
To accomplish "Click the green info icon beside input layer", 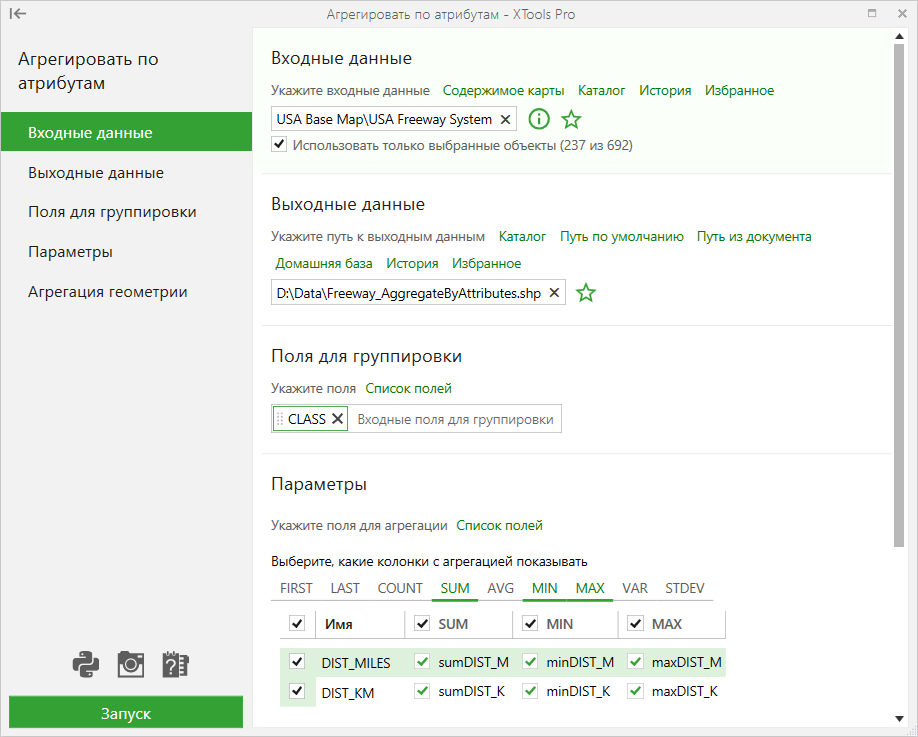I will [539, 119].
